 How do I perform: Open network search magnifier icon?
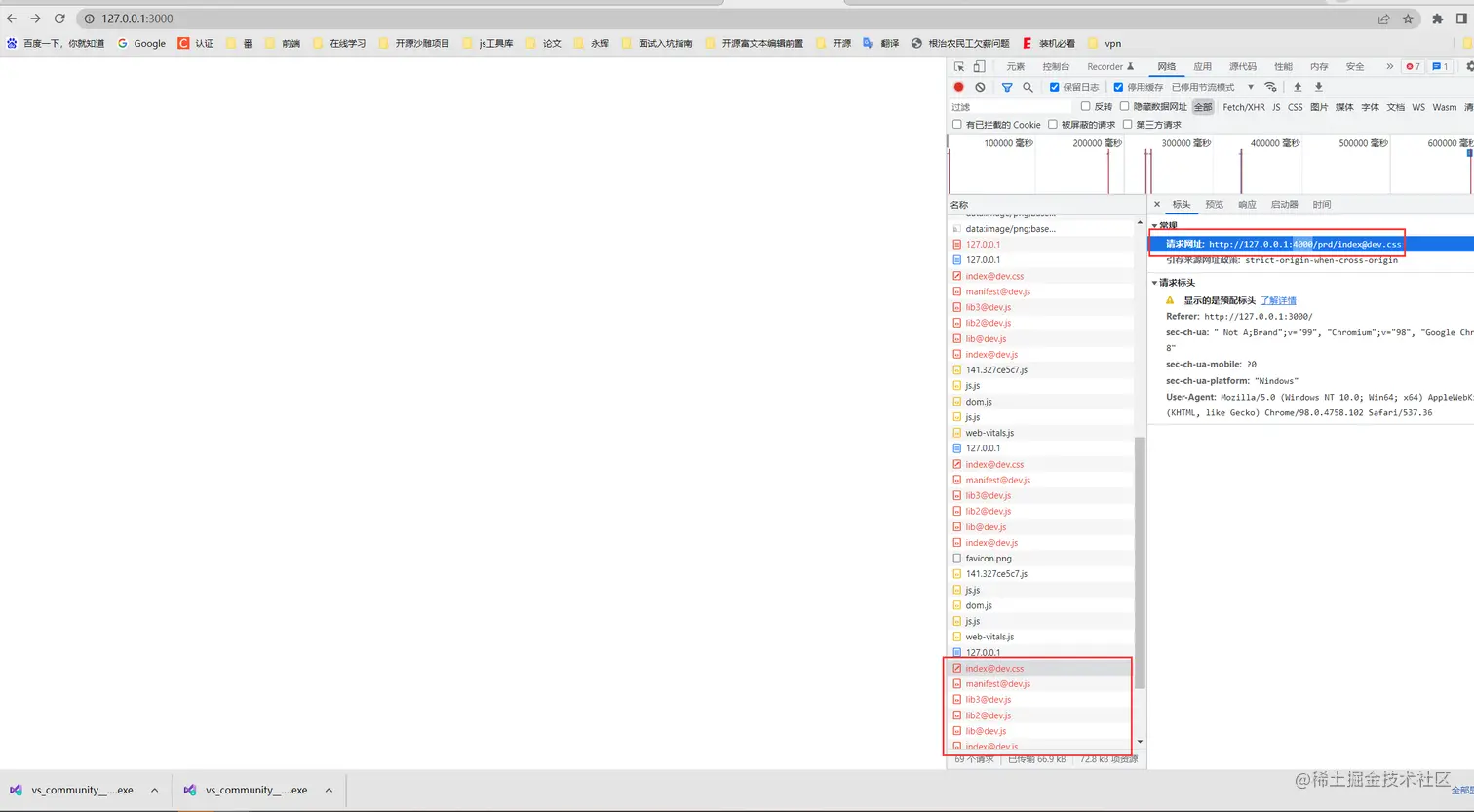click(x=1028, y=87)
